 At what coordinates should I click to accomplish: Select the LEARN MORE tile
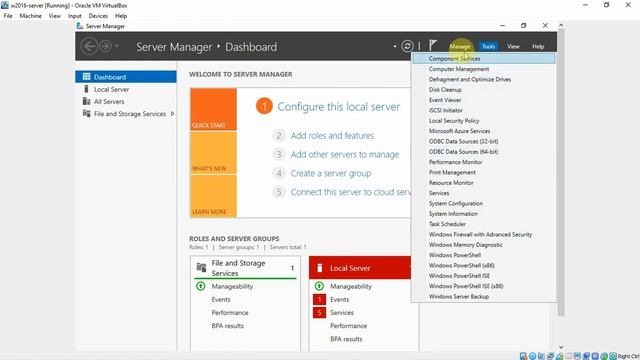click(x=213, y=196)
